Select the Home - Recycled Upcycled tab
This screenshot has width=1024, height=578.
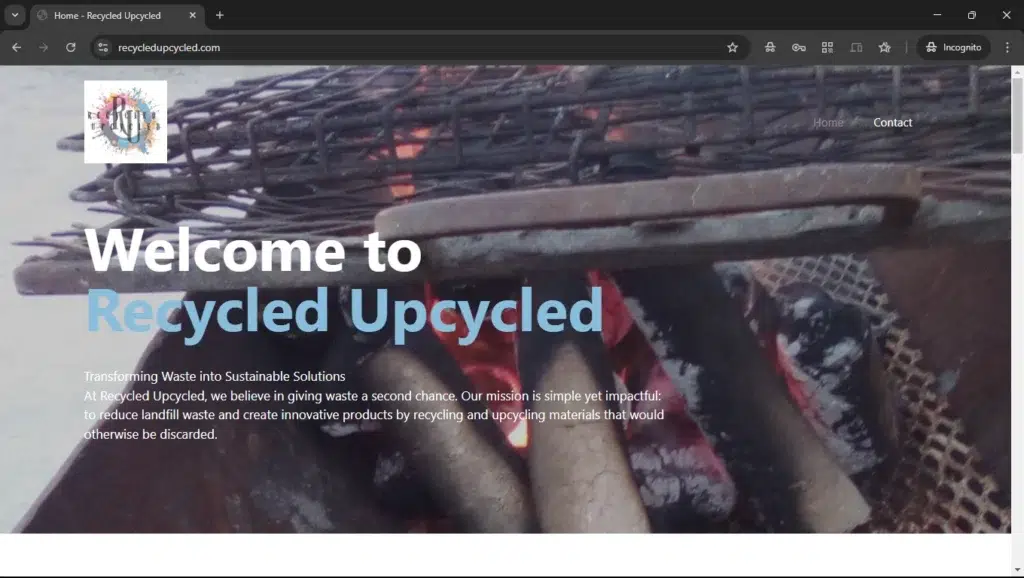coord(108,16)
